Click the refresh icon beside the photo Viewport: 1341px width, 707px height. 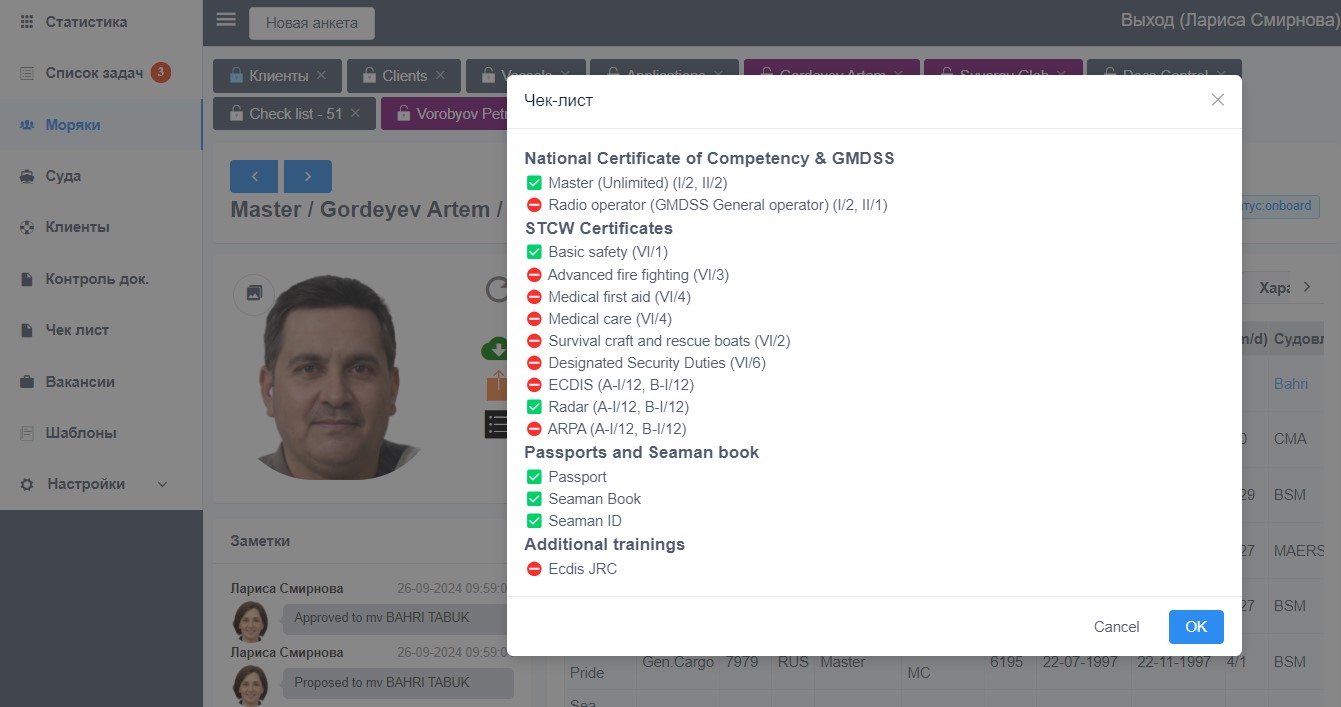click(496, 290)
